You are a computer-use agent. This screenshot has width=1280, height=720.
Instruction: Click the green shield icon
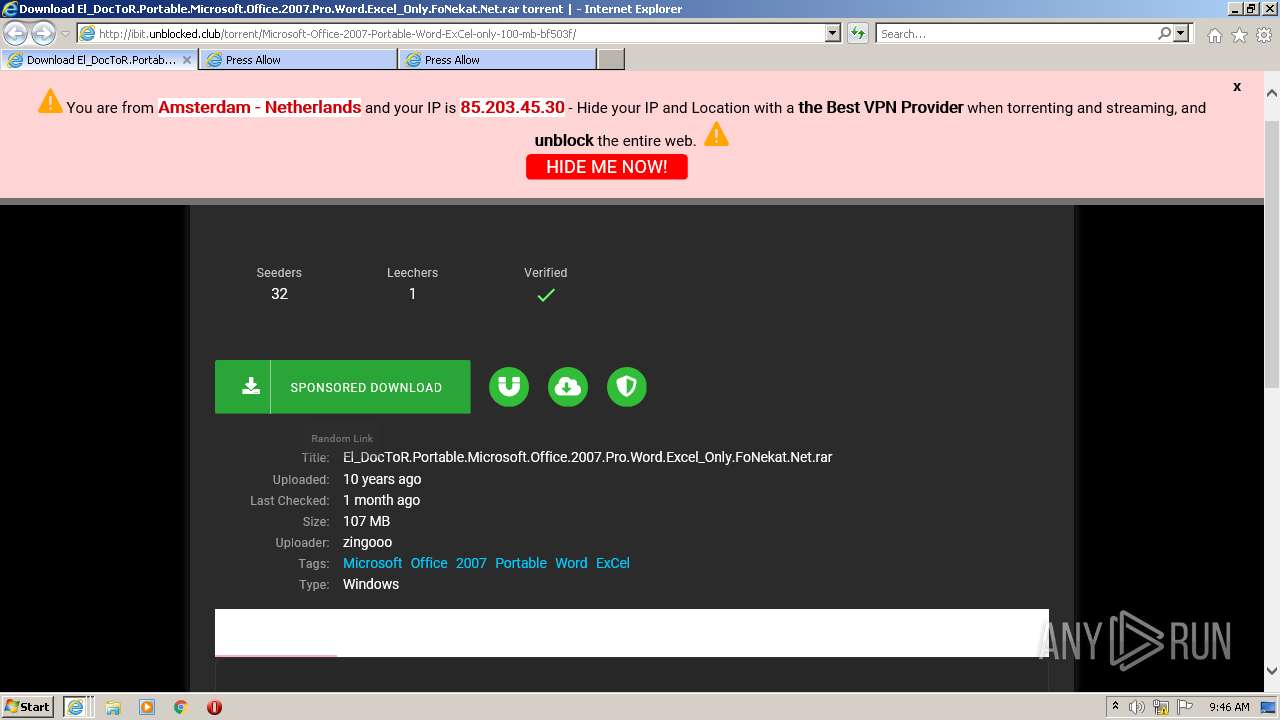click(x=627, y=387)
